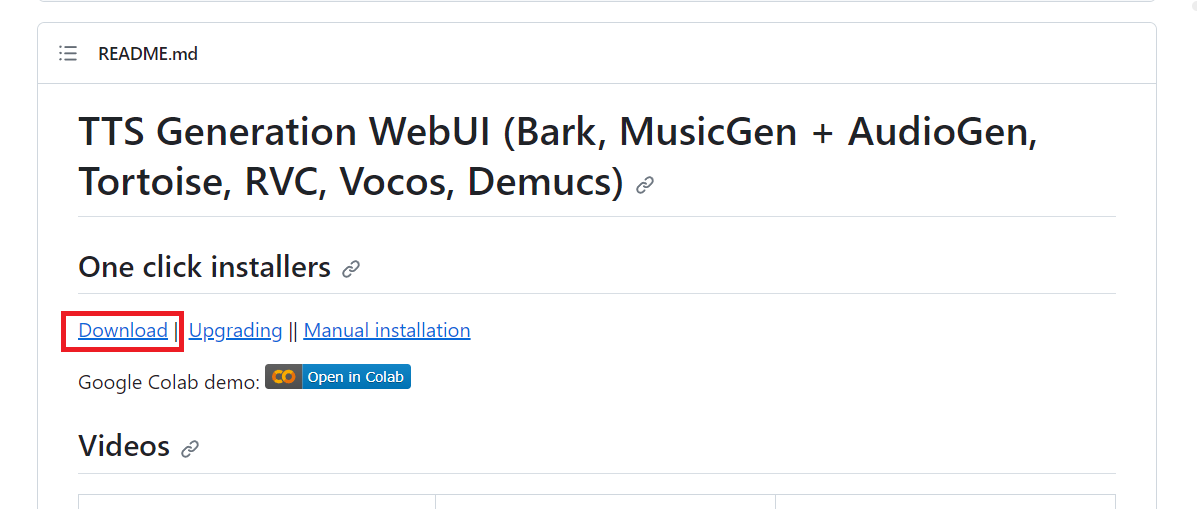Click the TTS Generation WebUI title line
This screenshot has height=509, width=1197.
tap(557, 133)
